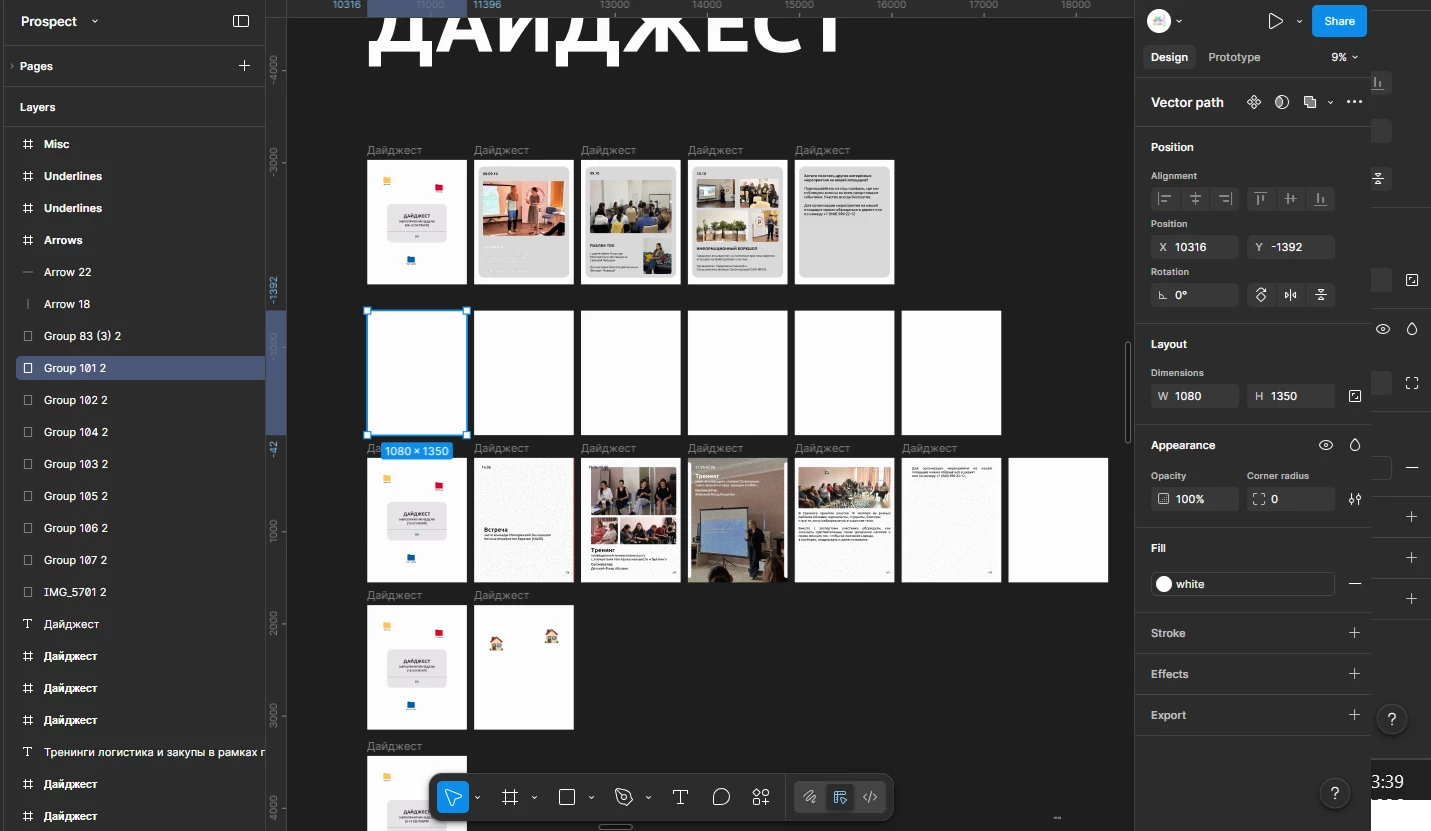Click the width field 1080

tap(1195, 396)
